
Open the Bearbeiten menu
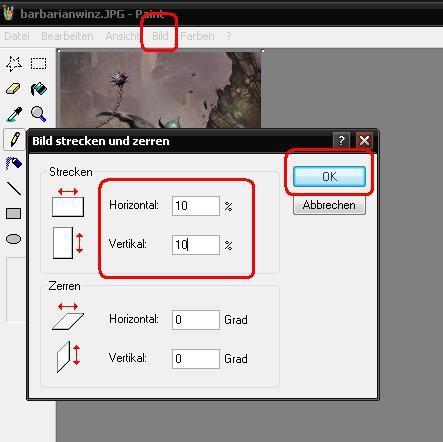(x=67, y=36)
